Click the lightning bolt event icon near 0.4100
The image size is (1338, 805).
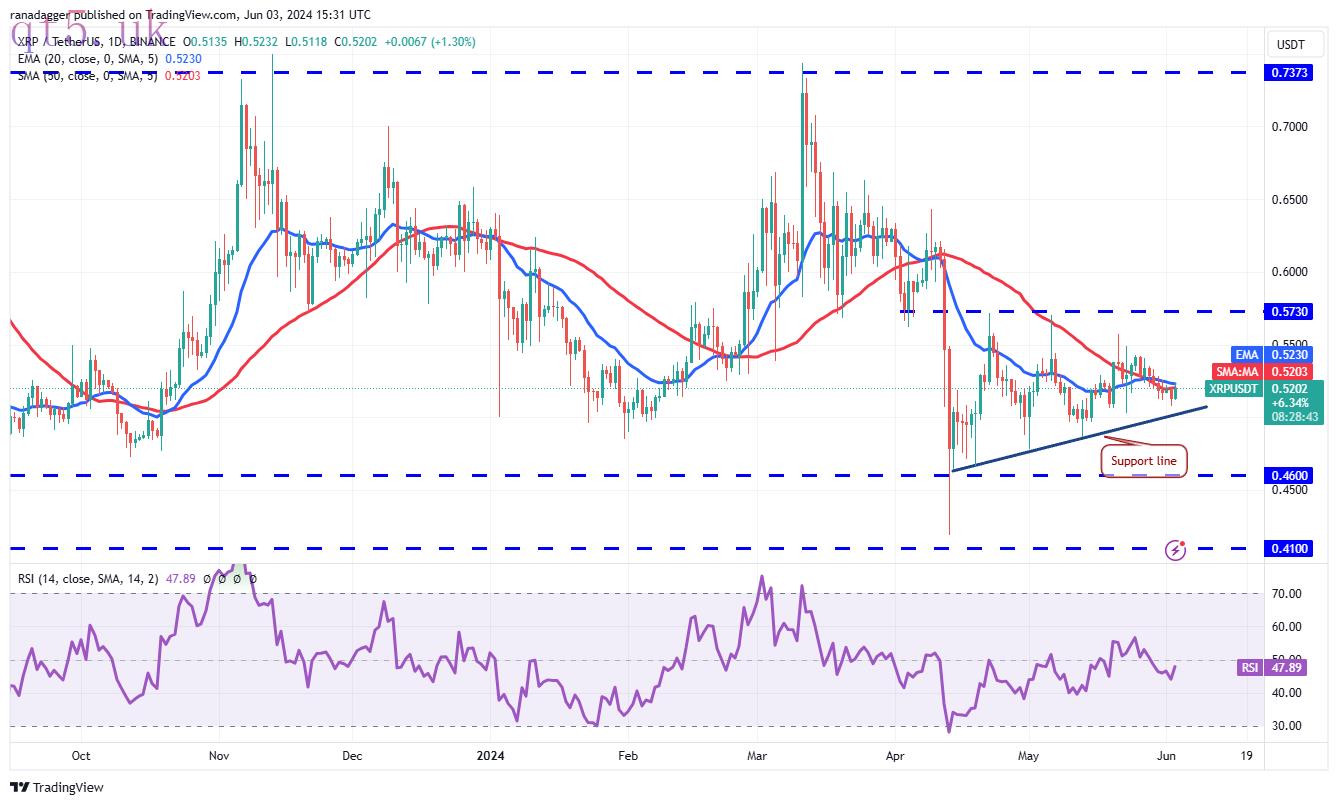tap(1177, 549)
